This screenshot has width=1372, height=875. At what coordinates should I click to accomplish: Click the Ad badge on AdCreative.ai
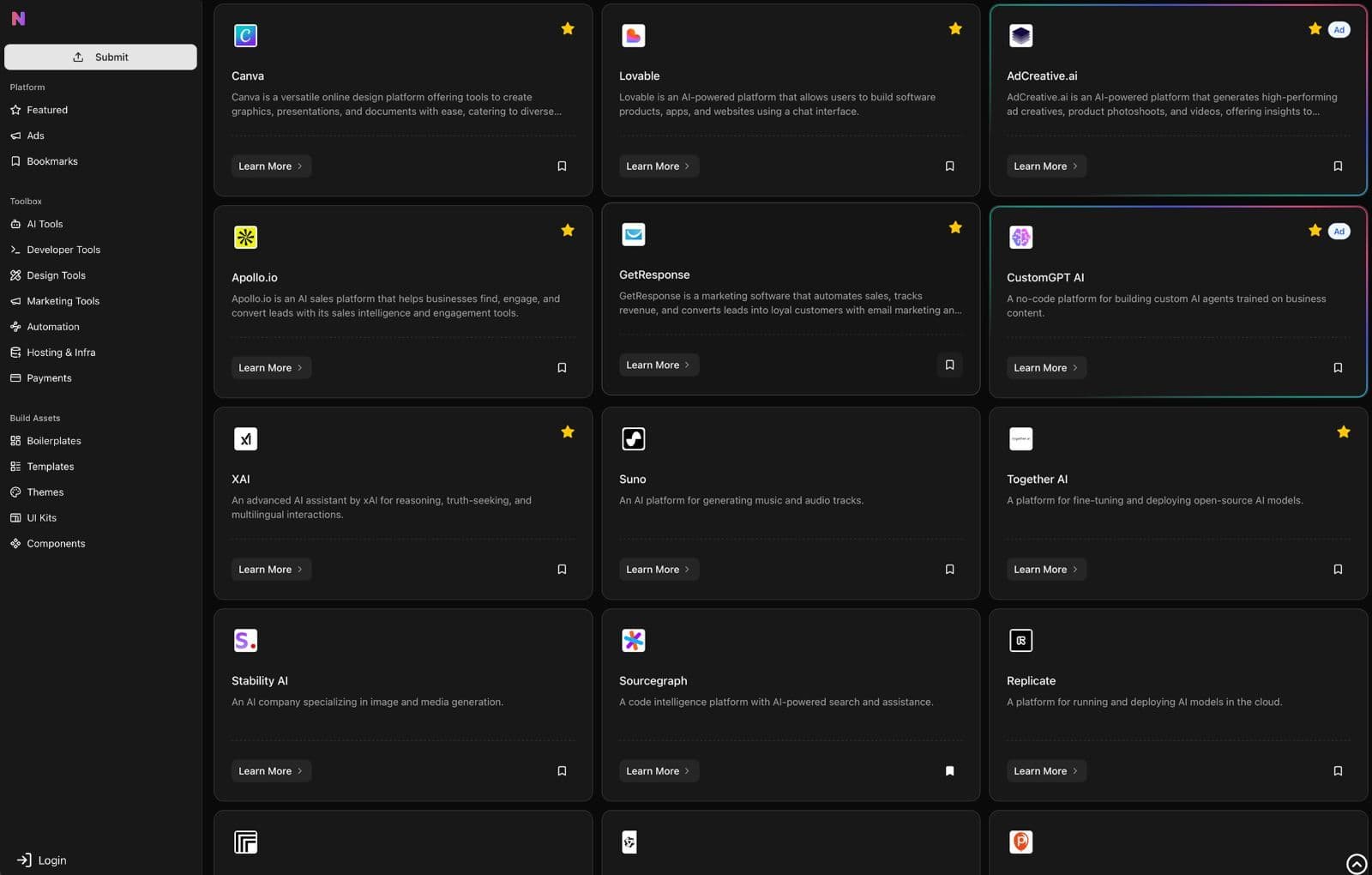click(x=1339, y=28)
